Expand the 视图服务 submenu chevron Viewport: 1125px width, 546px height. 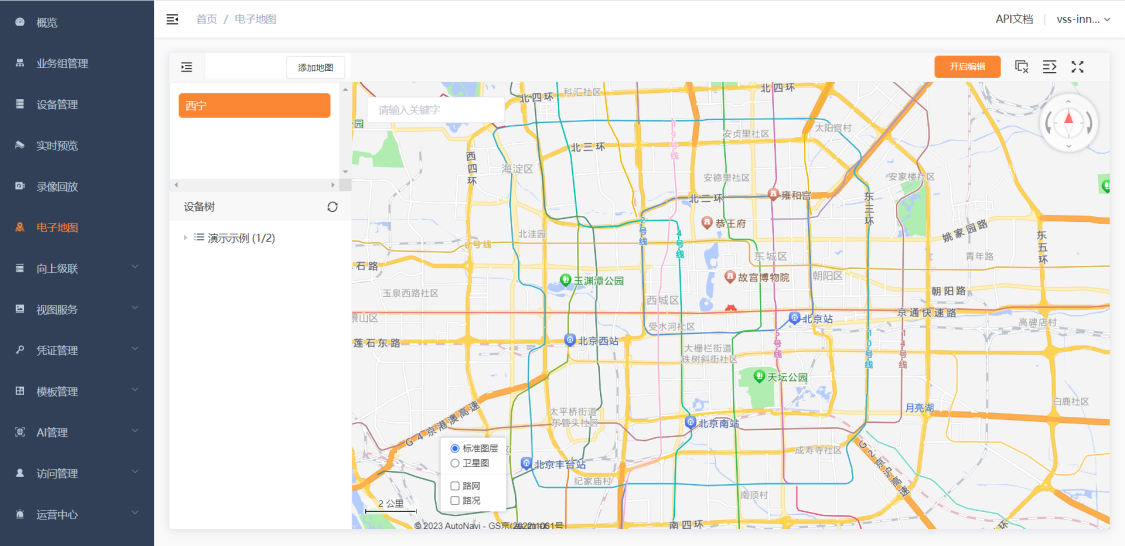(136, 308)
